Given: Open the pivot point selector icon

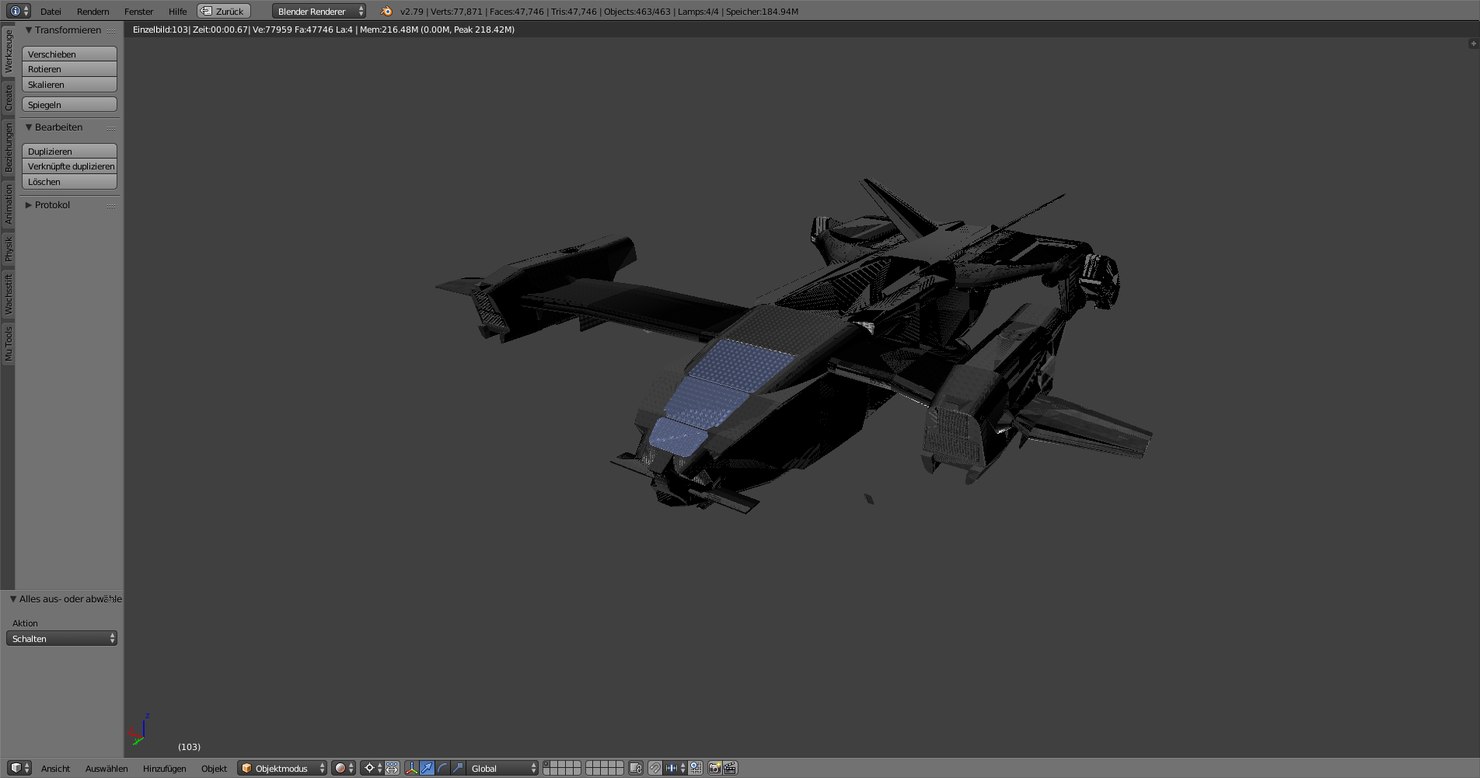Looking at the screenshot, I should click(x=370, y=768).
